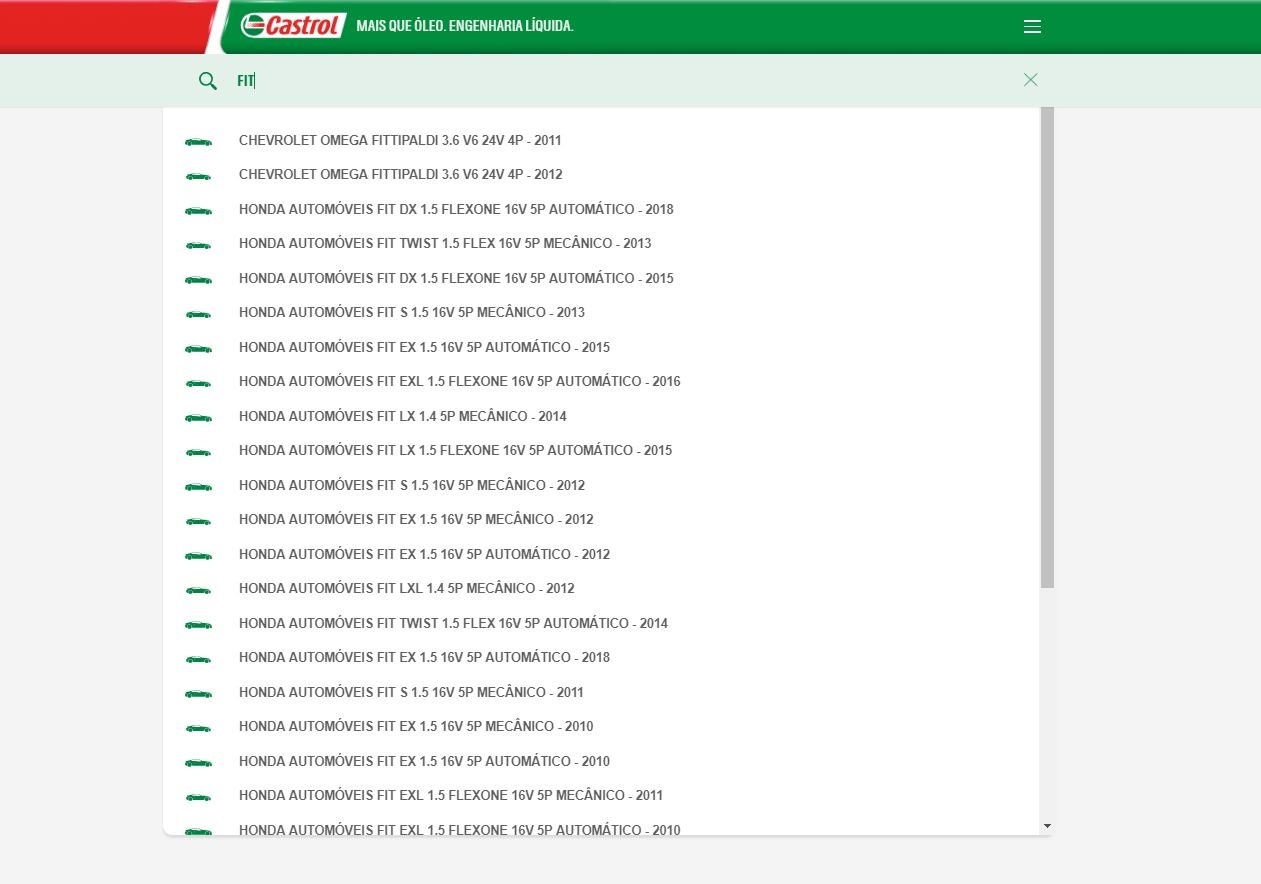Viewport: 1261px width, 884px height.
Task: Choose Honda Fit DX 1.5 Flexone Automático 2018
Action: pos(455,210)
